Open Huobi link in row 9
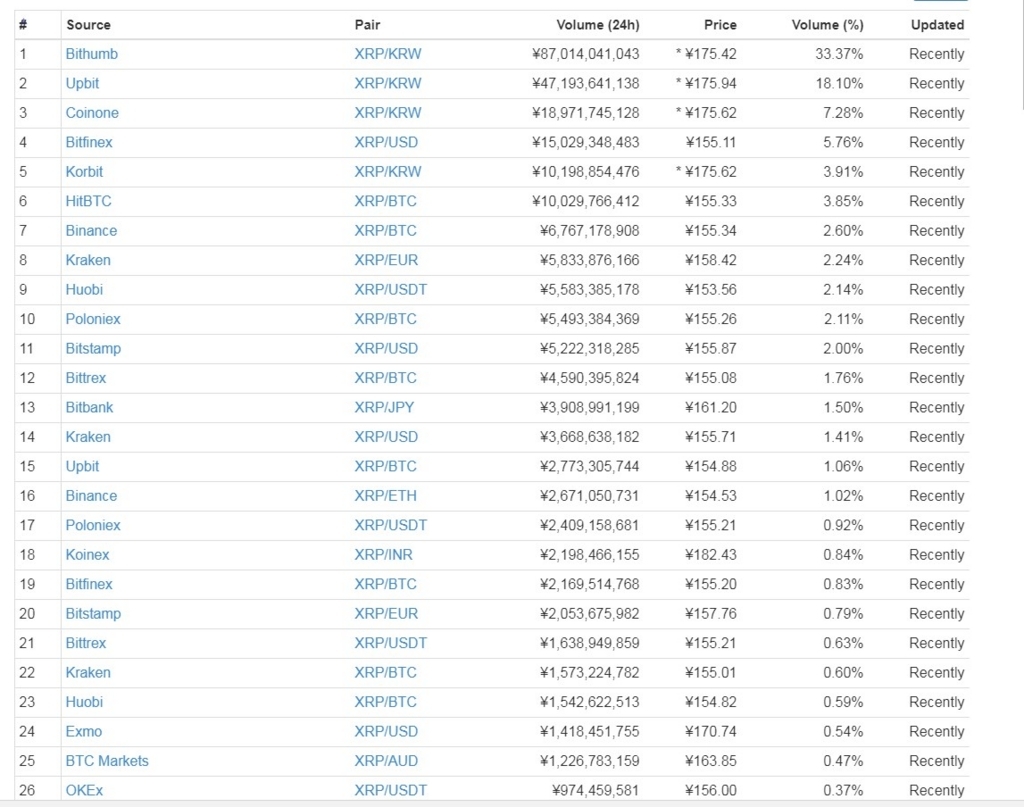 (84, 289)
